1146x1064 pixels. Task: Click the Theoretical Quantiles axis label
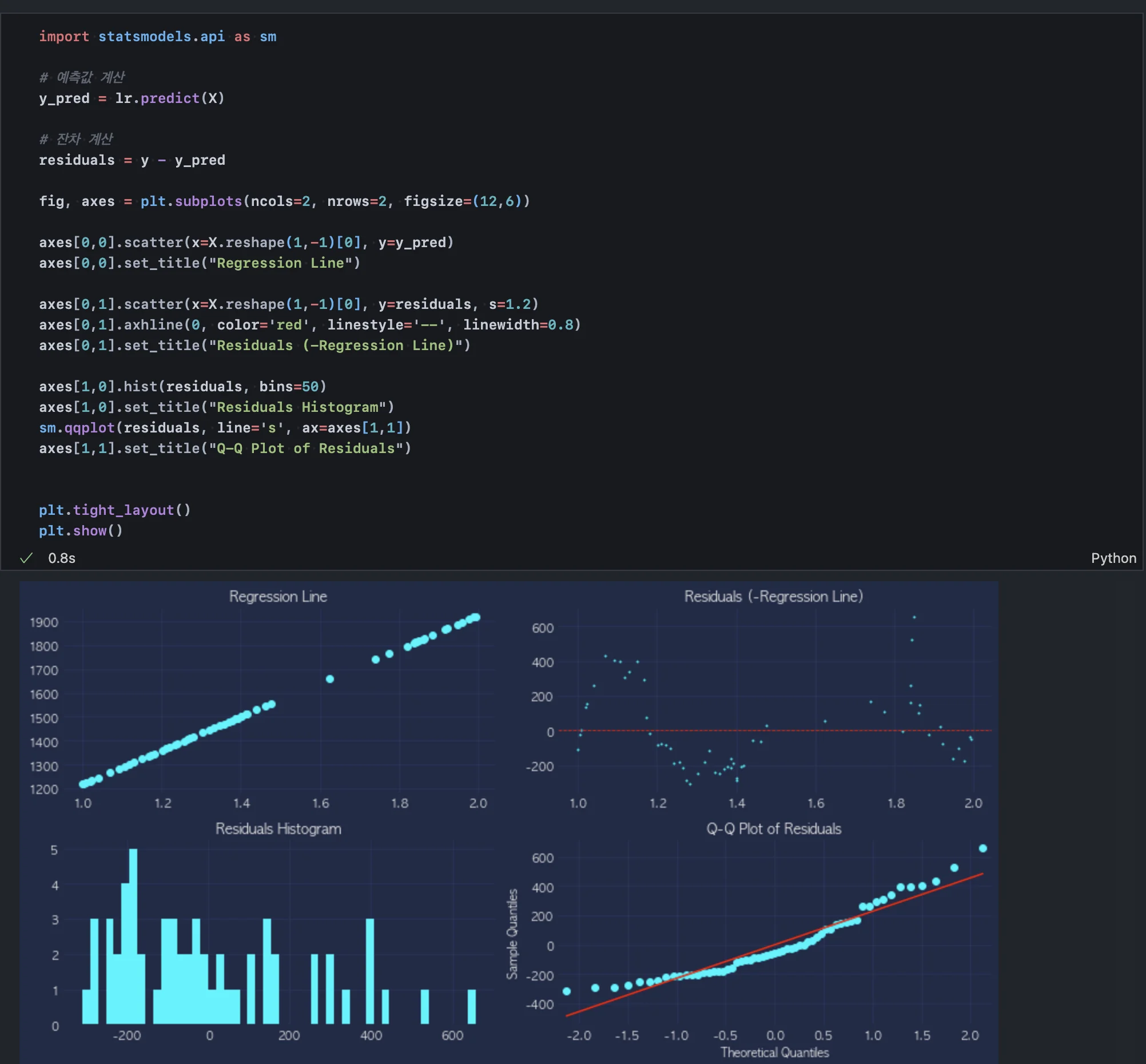[774, 1053]
